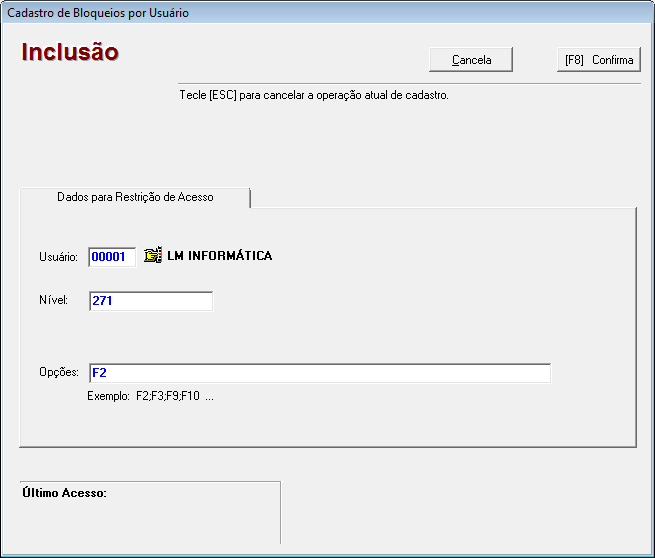Click the user lookup icon beside Usuário field
This screenshot has height=558, width=655.
pos(152,256)
